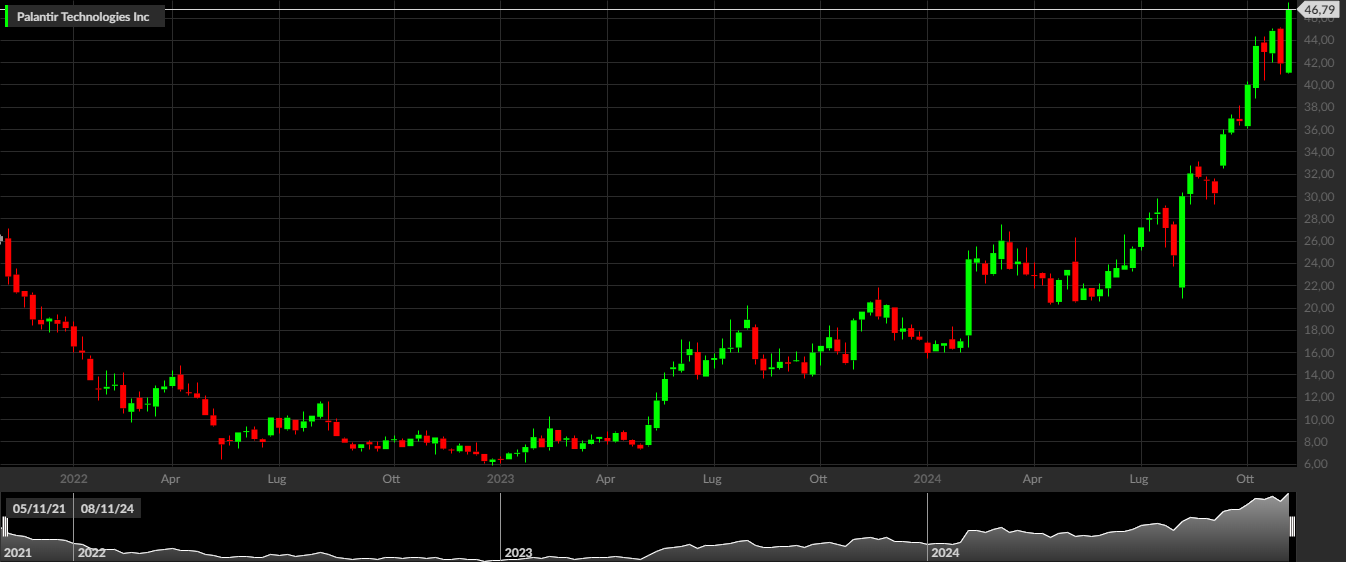Click the 20,00 price axis label

tap(1319, 308)
